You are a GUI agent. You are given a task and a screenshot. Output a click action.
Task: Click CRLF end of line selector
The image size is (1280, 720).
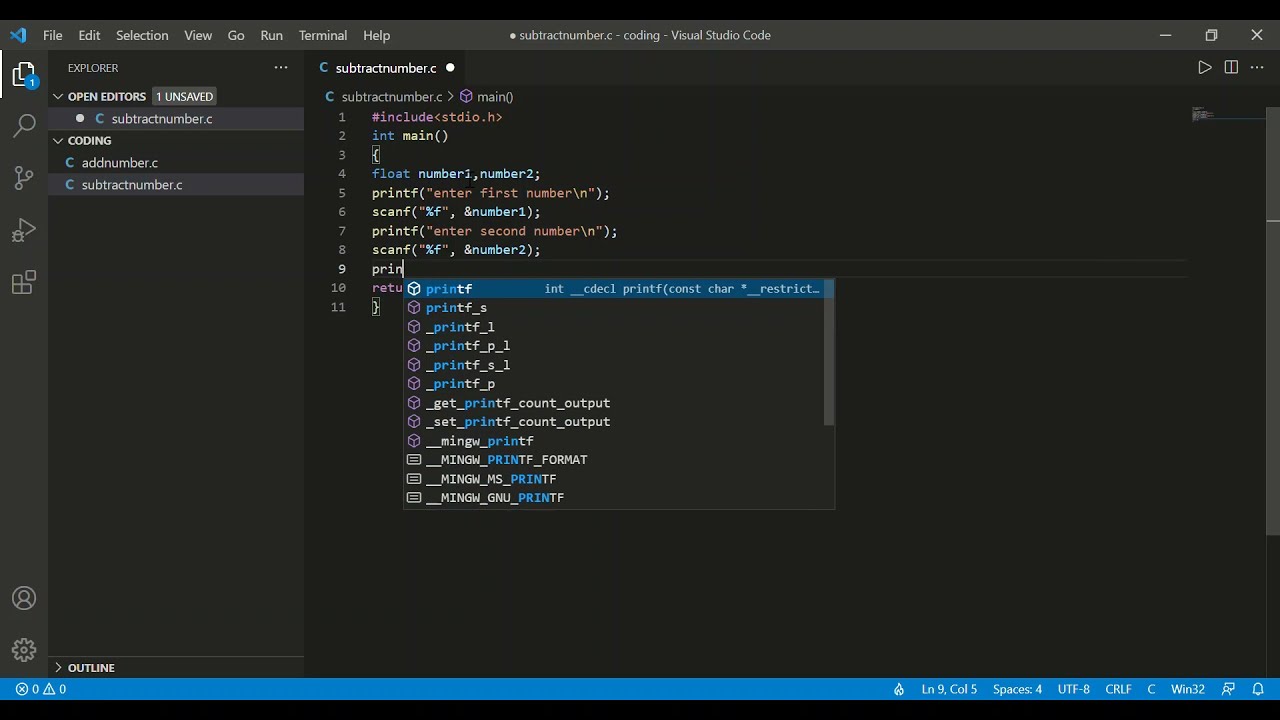point(1118,689)
